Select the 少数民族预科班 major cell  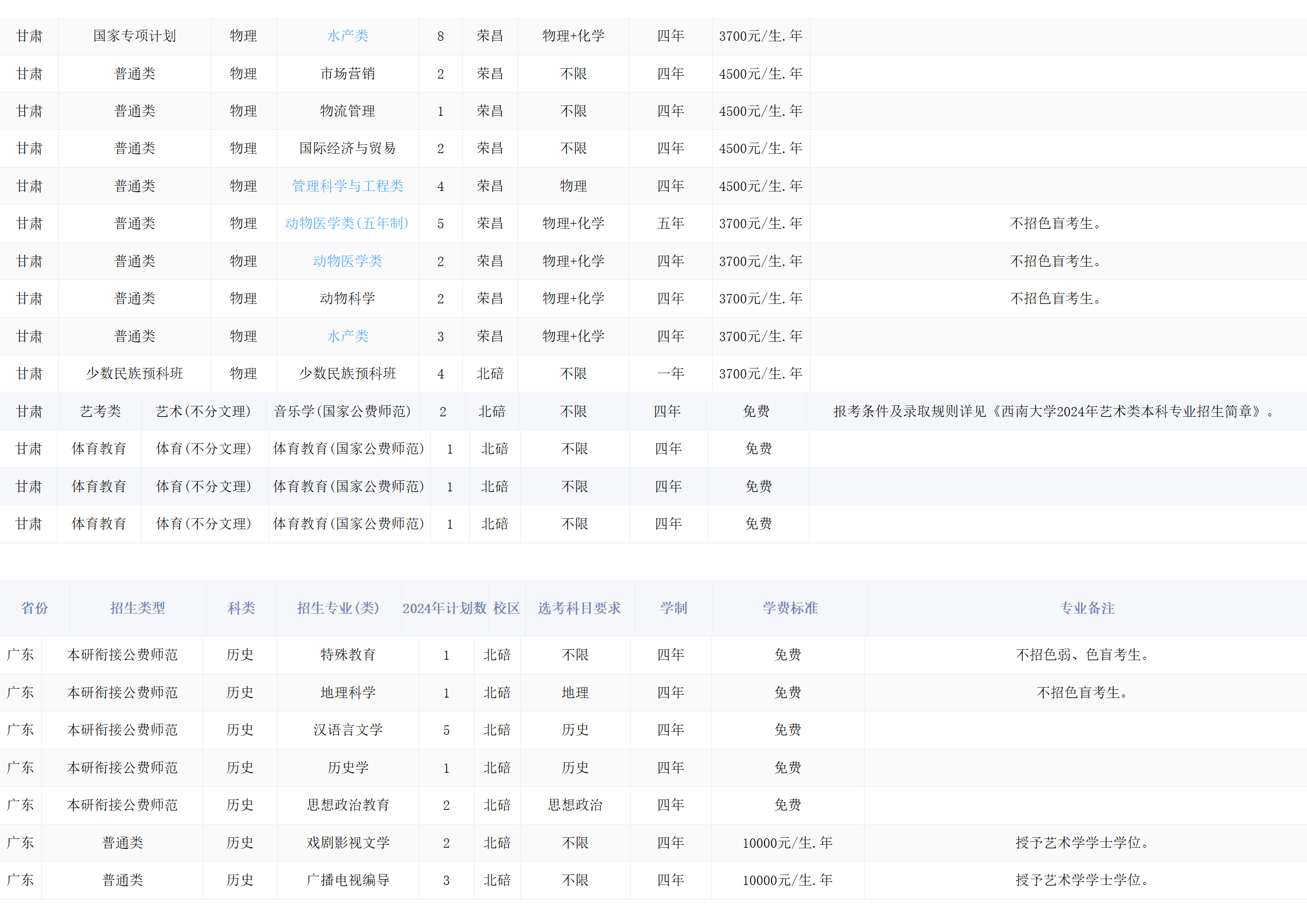tap(348, 374)
